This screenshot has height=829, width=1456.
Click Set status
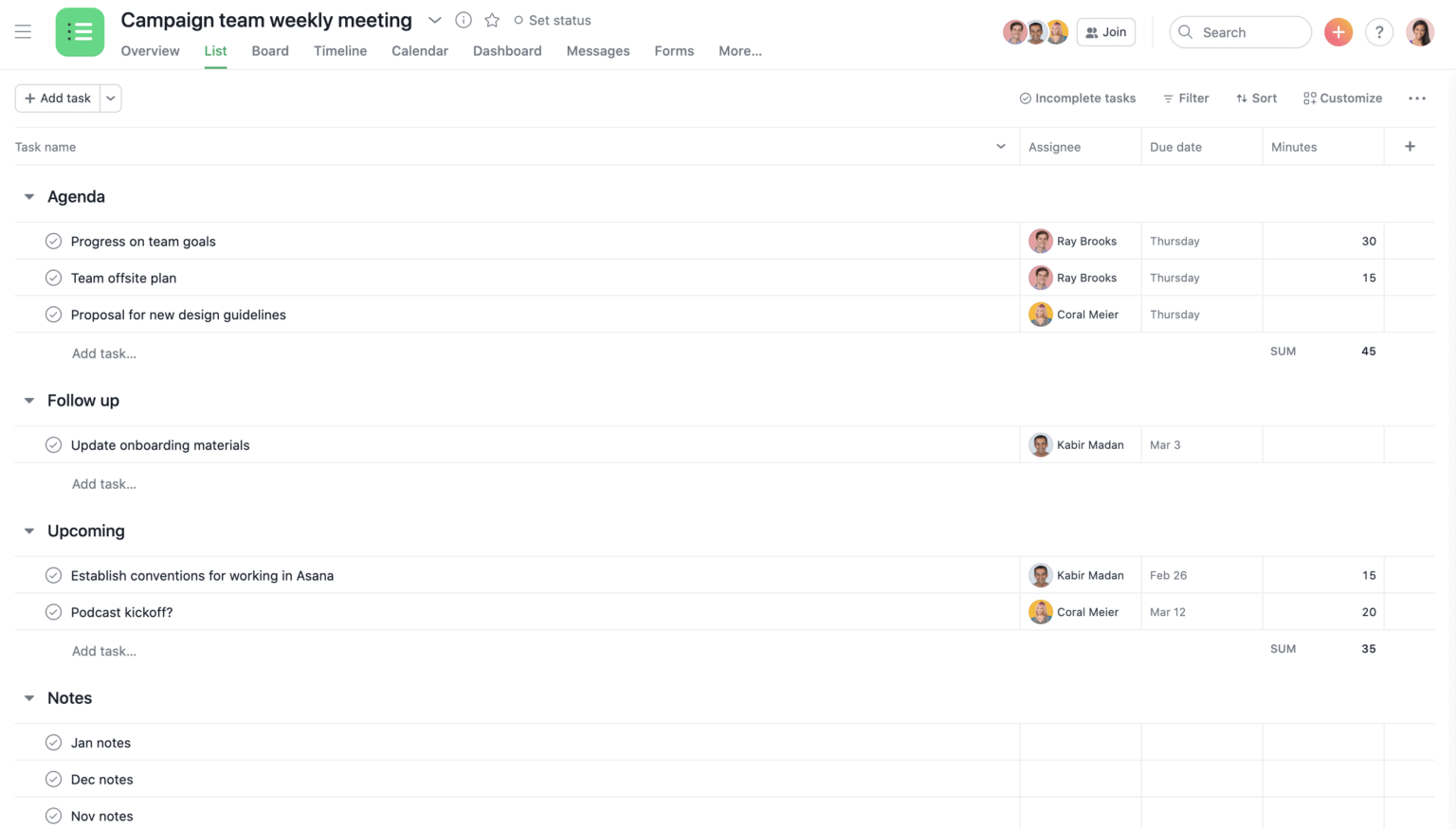click(553, 20)
